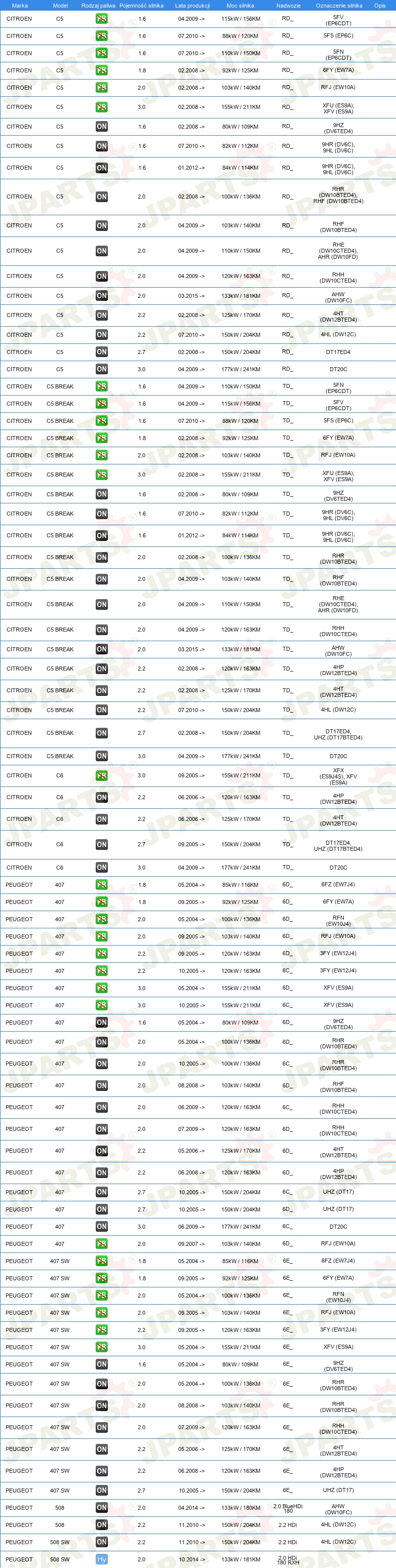Click diesel ON icon in Peugeot 508 180KM row

pyautogui.click(x=102, y=1507)
